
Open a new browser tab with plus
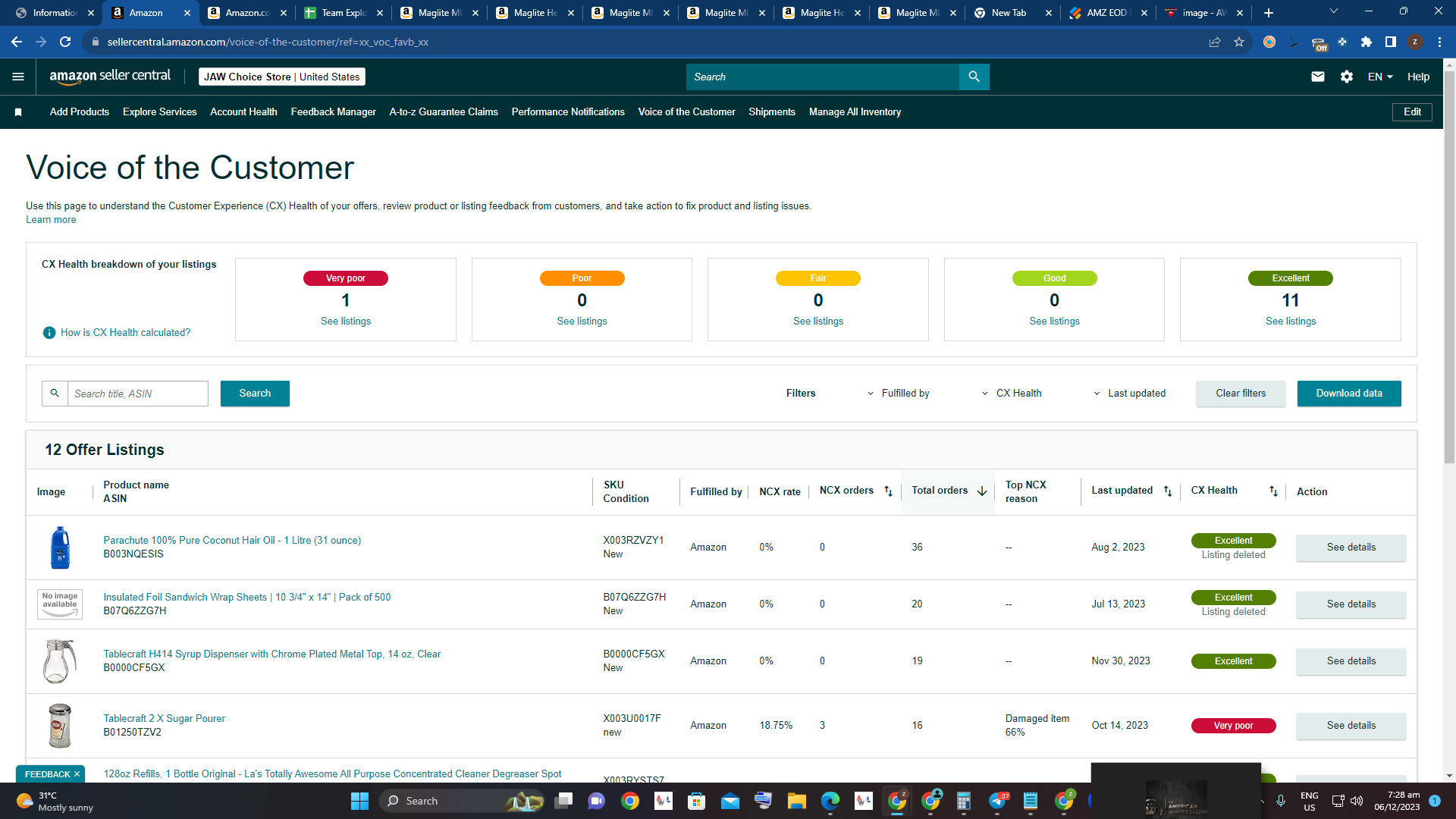pyautogui.click(x=1269, y=13)
